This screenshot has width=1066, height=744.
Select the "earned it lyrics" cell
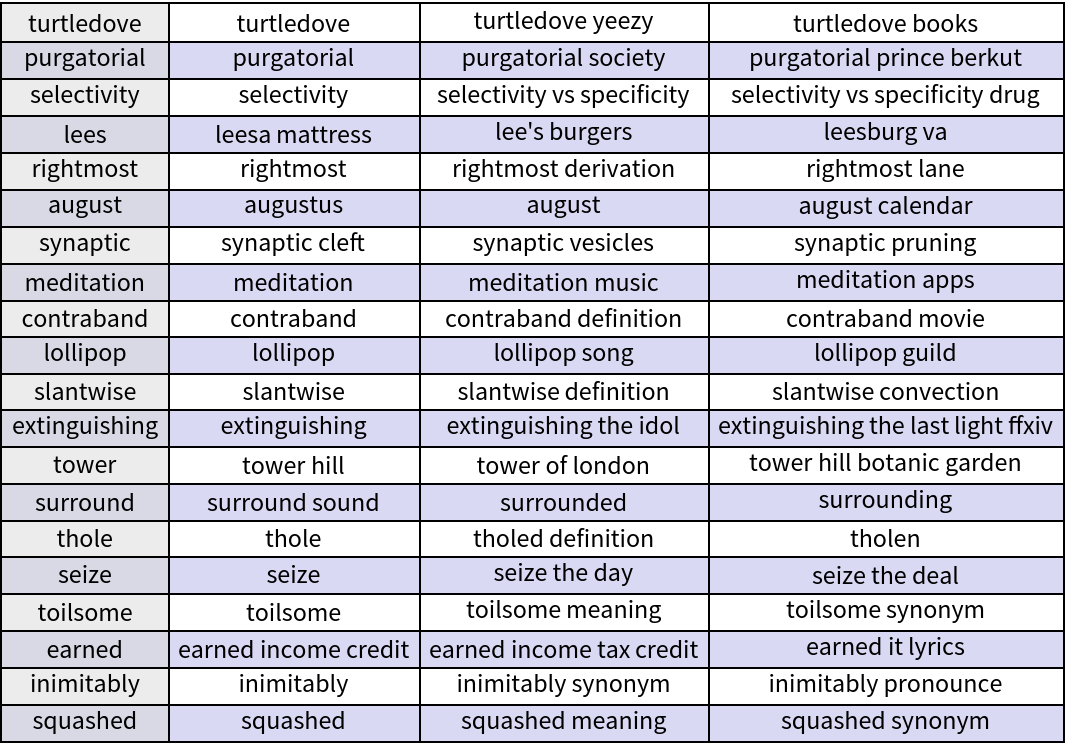885,647
